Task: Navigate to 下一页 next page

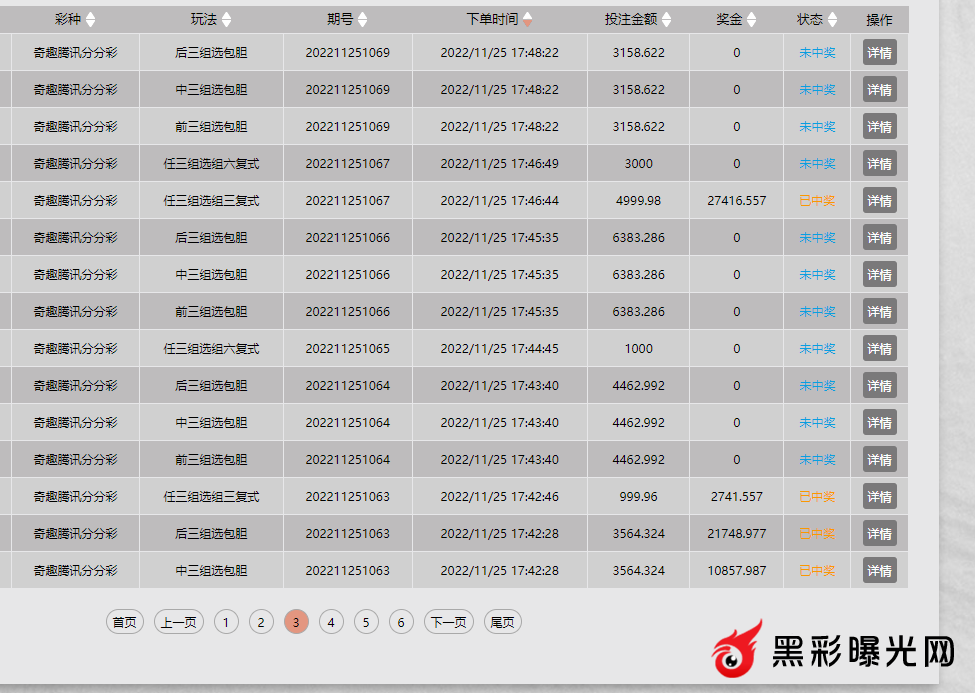Action: (448, 622)
